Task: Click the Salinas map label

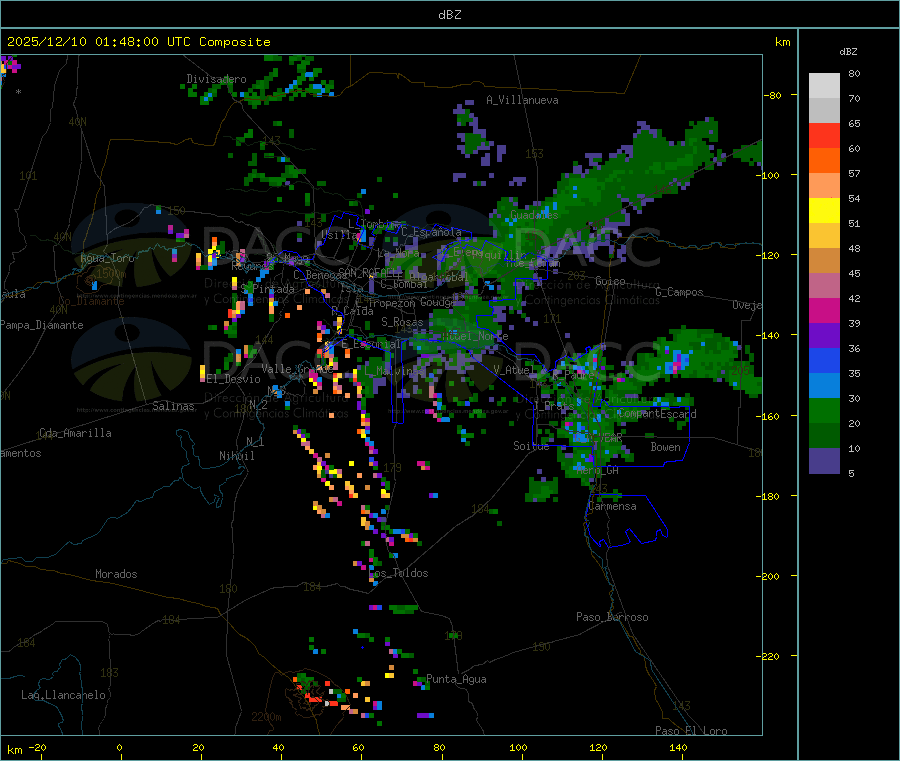Action: (x=173, y=406)
